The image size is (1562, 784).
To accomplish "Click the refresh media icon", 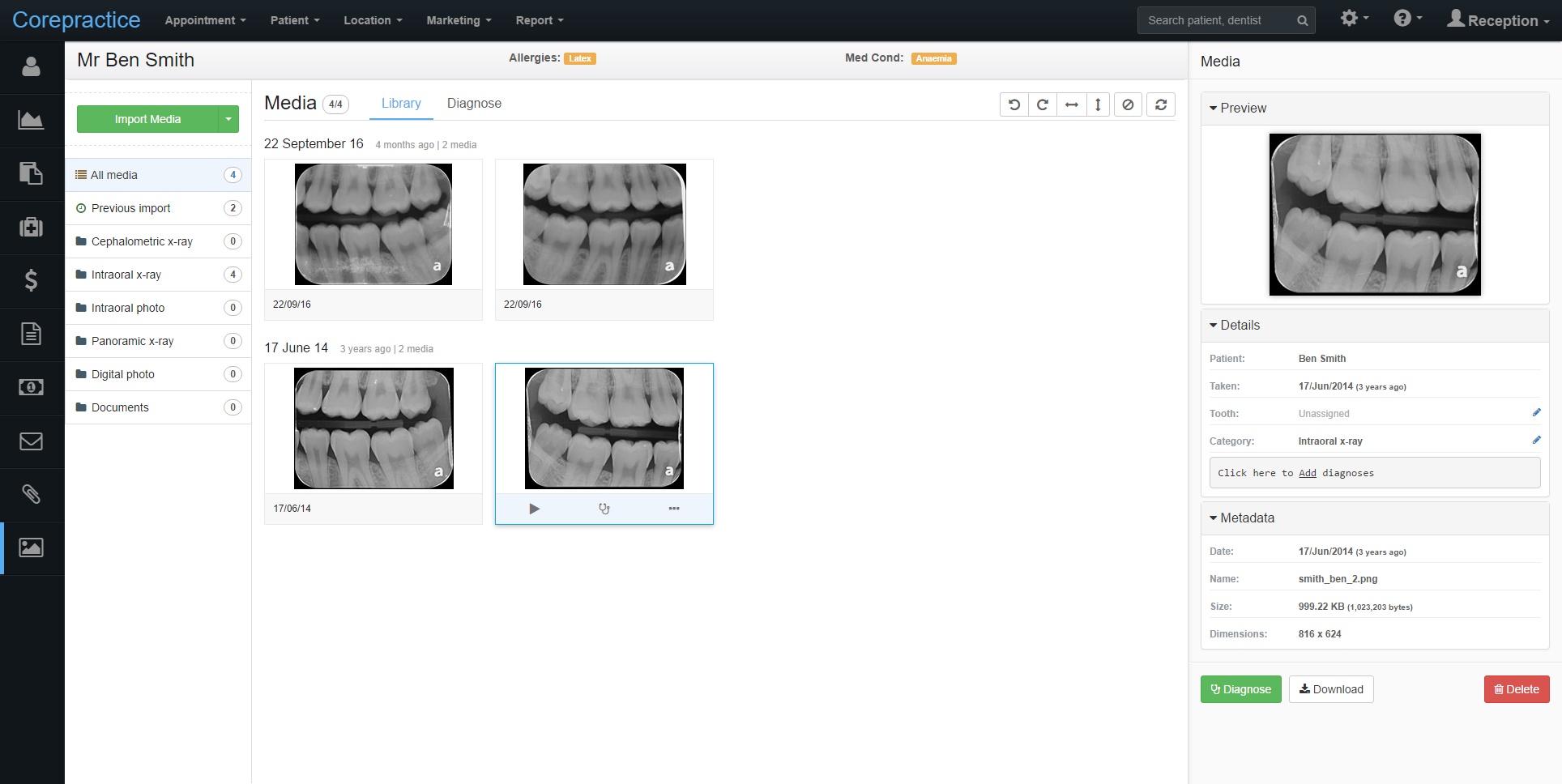I will coord(1161,104).
